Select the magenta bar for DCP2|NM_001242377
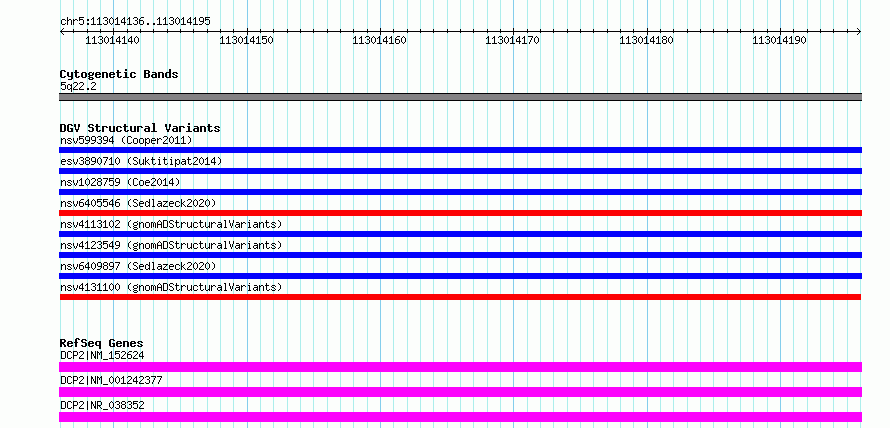This screenshot has height=428, width=890. click(460, 392)
